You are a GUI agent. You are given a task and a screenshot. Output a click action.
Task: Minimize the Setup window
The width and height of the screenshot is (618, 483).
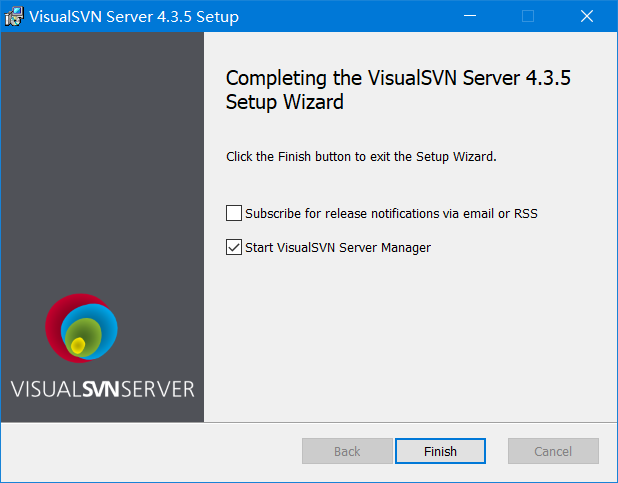pos(470,16)
